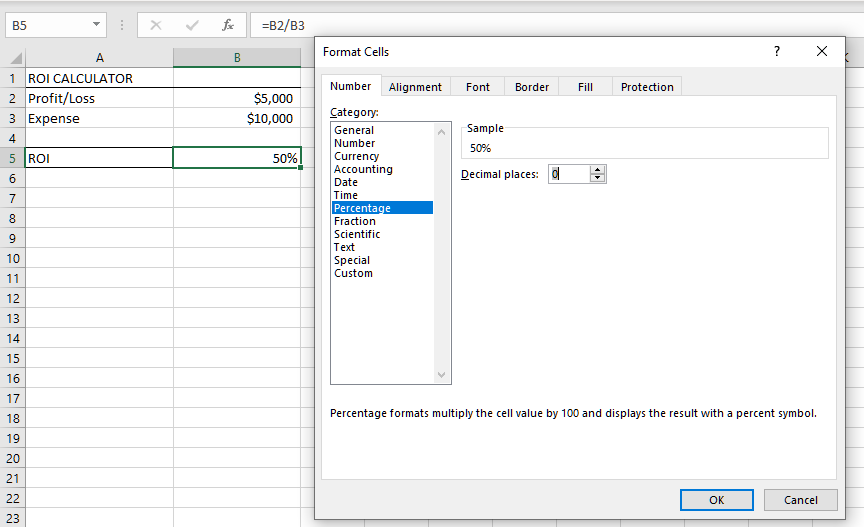Select row 10 header
This screenshot has height=527, width=864.
12,259
